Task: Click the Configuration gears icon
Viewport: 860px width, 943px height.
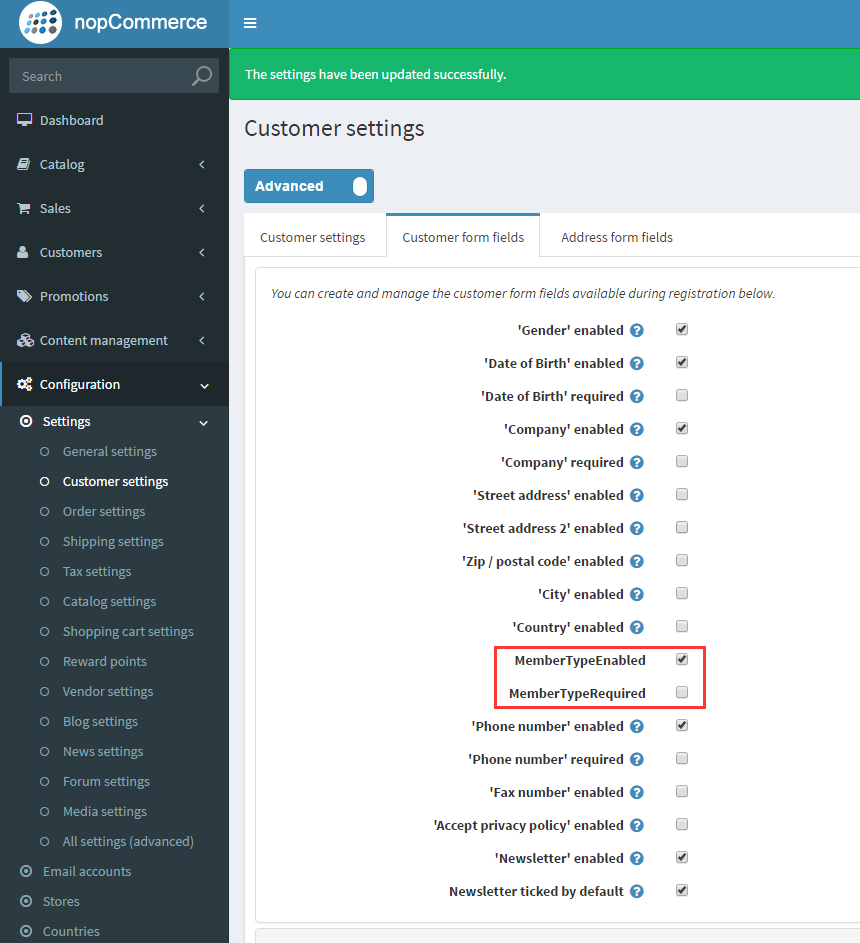Action: [x=25, y=384]
